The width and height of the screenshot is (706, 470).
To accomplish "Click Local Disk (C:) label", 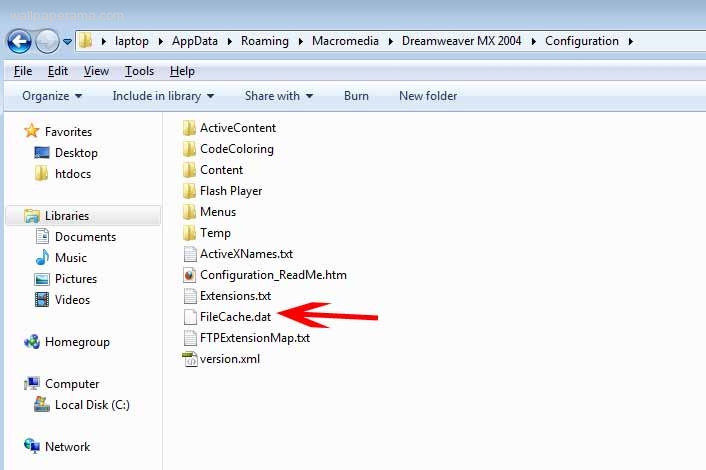I will coord(92,405).
